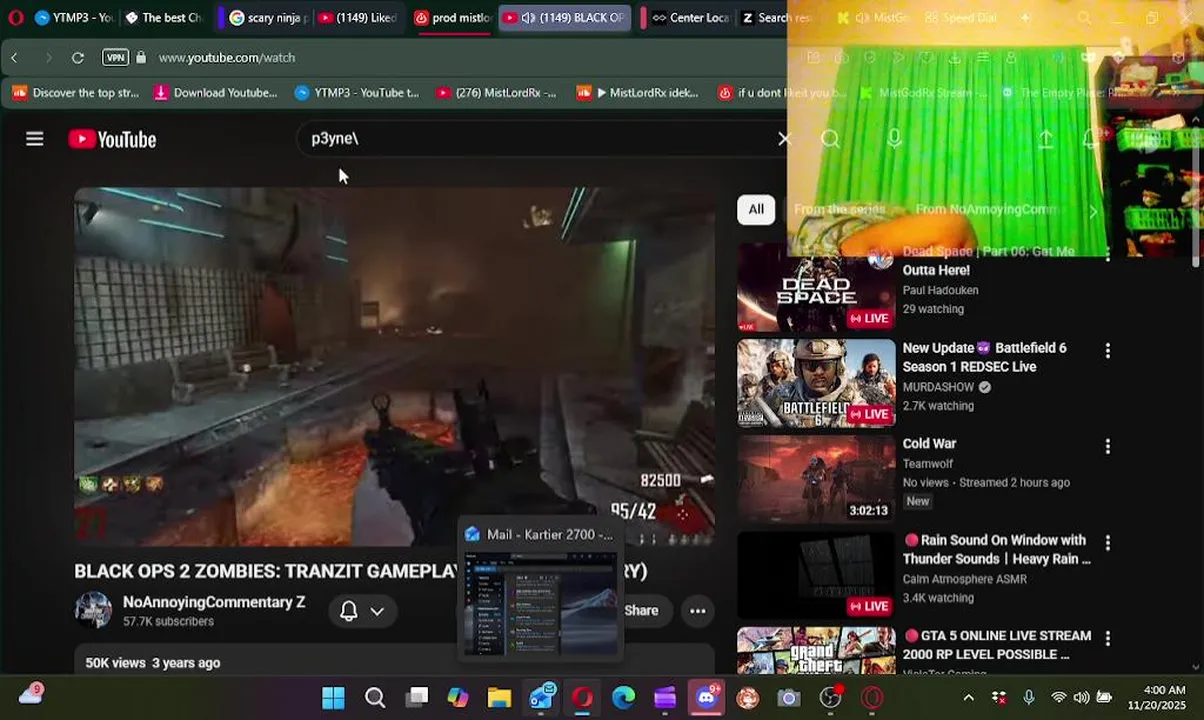Open 'Discover the top str...' bookmark
Screen dimensions: 1204x720
[76, 93]
